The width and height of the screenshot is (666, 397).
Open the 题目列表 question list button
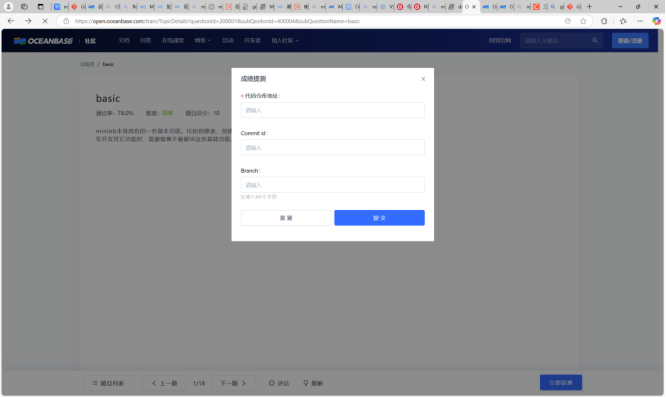pos(109,383)
